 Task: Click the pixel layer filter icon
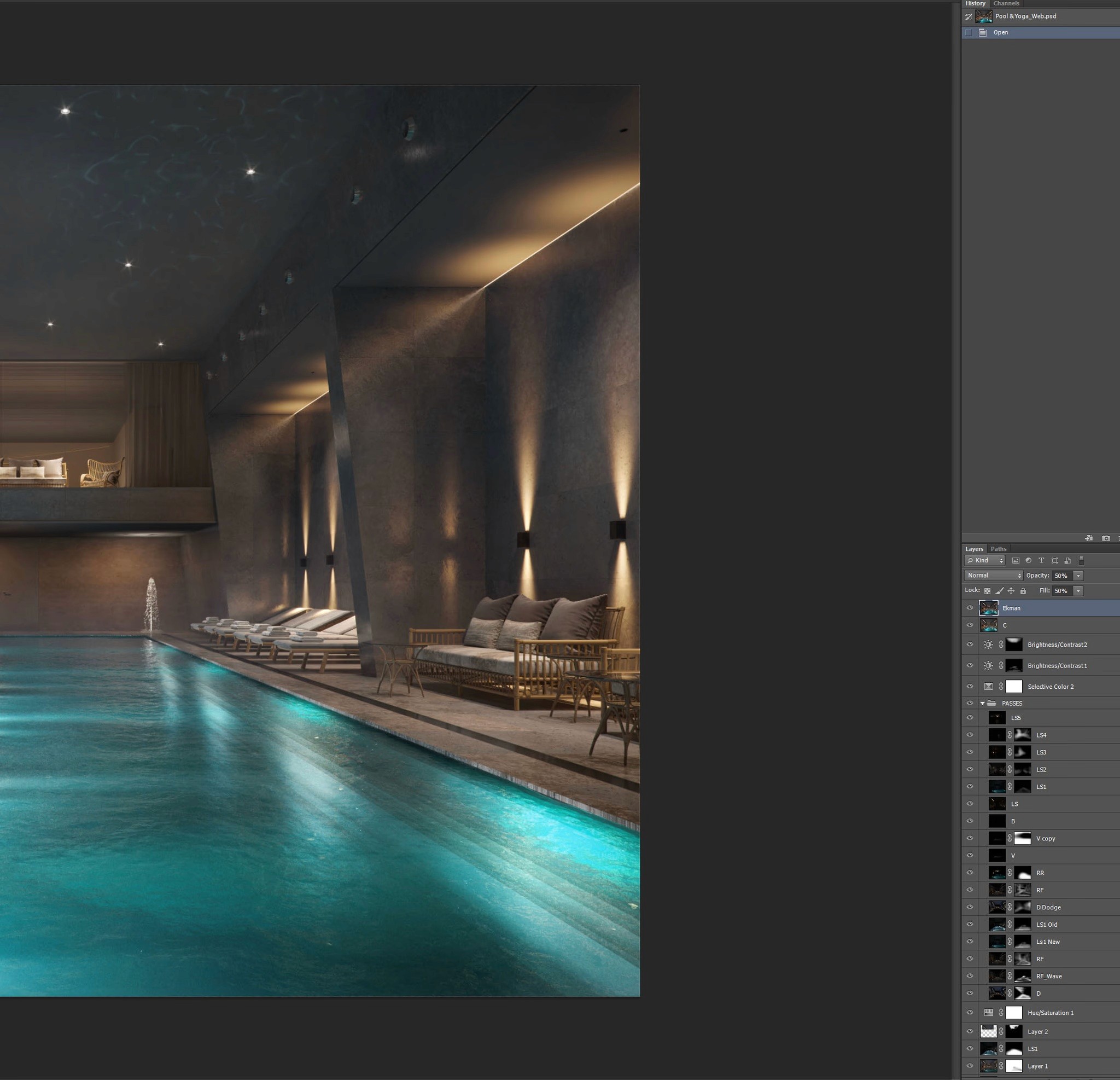(1016, 561)
